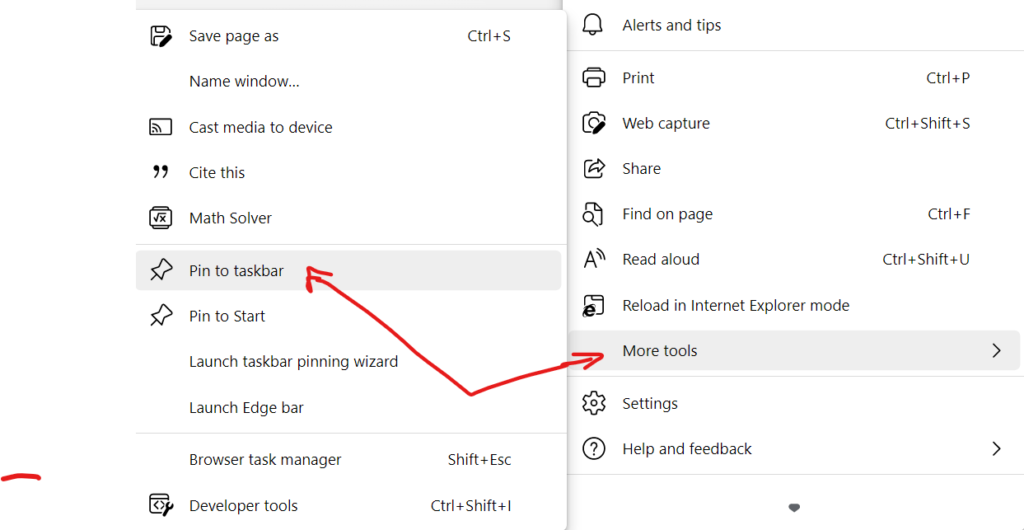Viewport: 1024px width, 530px height.
Task: Expand the Help and feedback submenu arrow
Action: click(x=996, y=448)
